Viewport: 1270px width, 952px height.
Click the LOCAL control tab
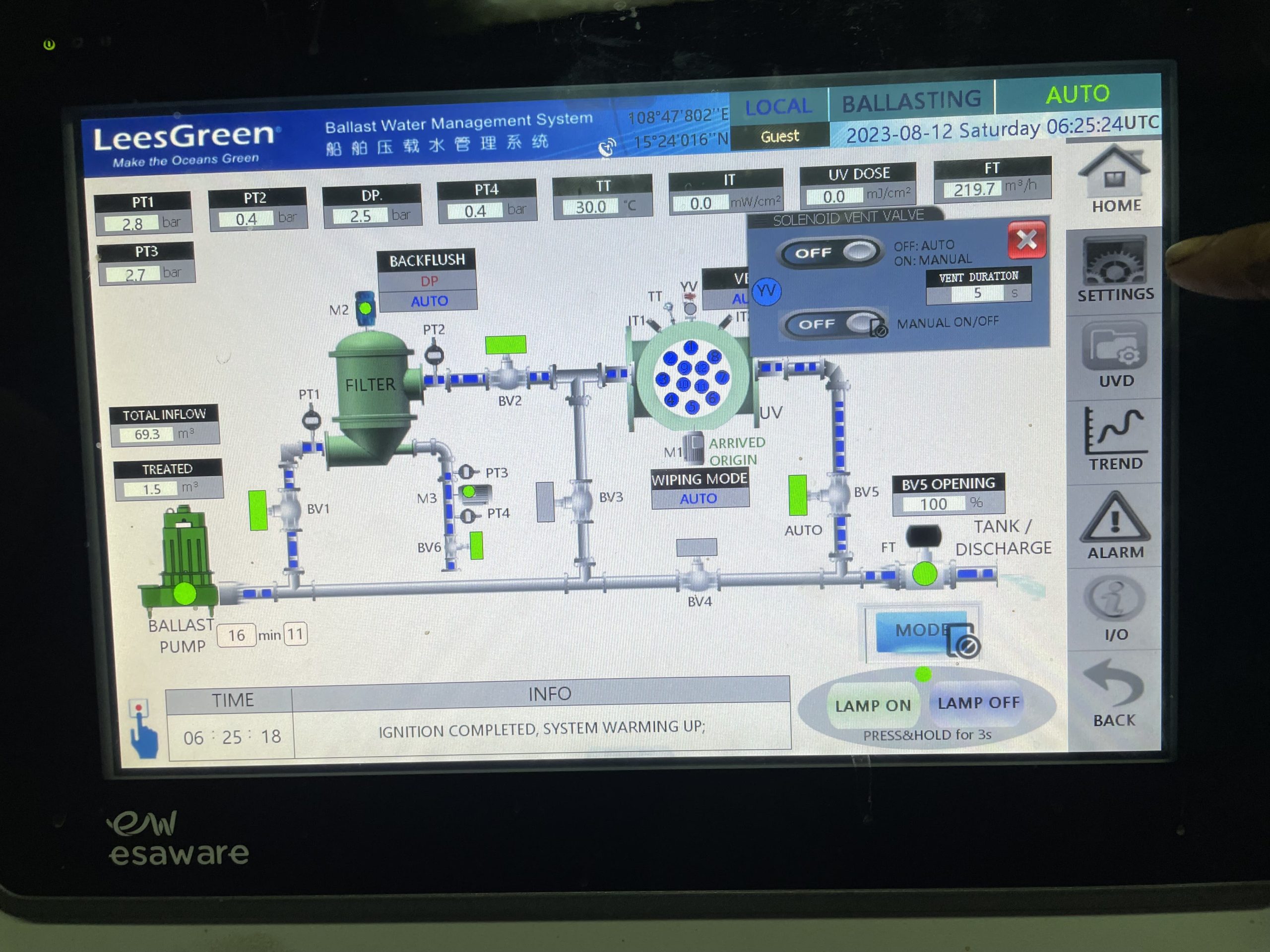(x=778, y=107)
